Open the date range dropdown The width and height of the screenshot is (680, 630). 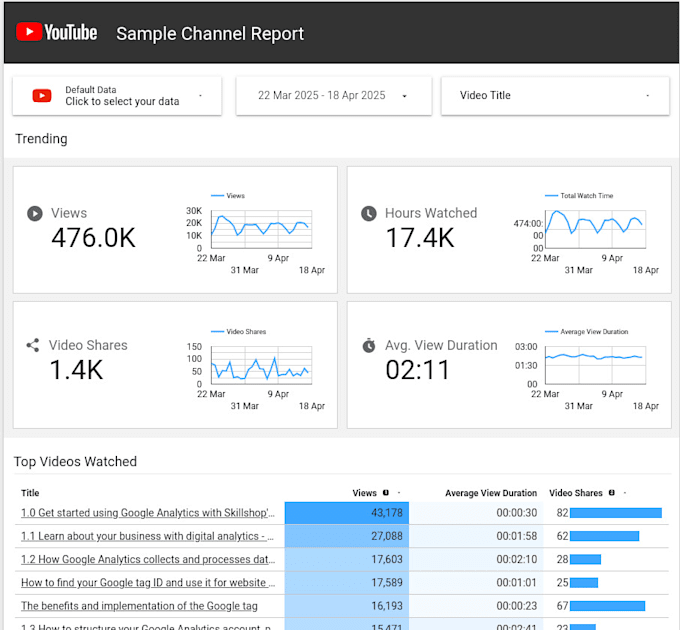tap(333, 96)
